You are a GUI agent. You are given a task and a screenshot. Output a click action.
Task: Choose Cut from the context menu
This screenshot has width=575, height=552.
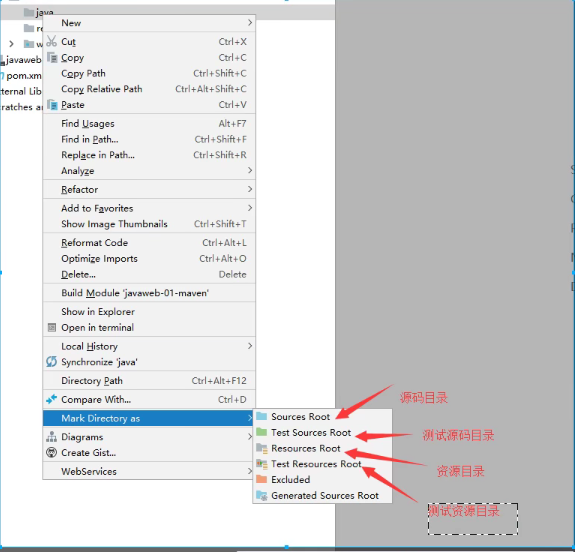149,41
